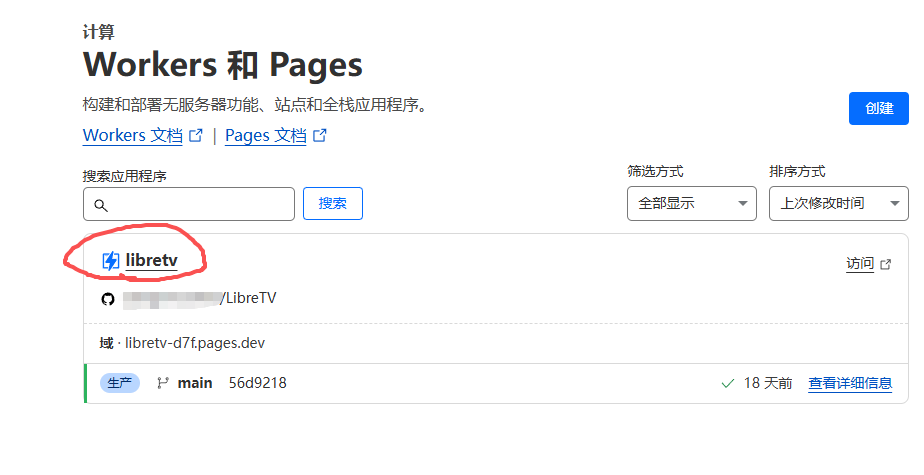The image size is (924, 475).
Task: Open the 上次修改时间 sort dropdown
Action: [x=837, y=203]
